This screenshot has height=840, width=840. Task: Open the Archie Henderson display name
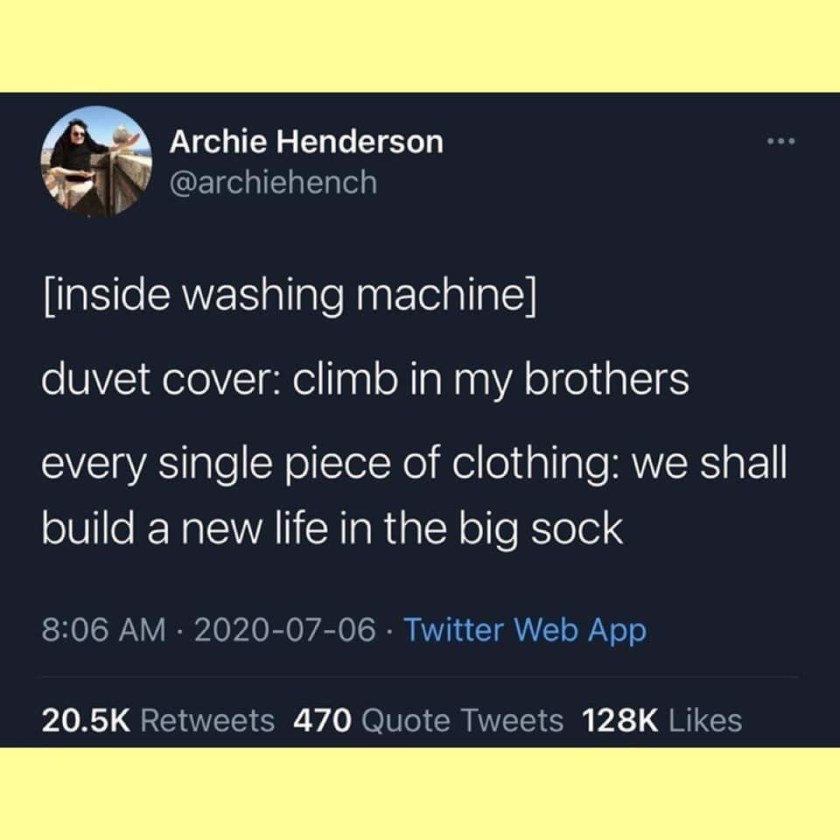click(306, 142)
